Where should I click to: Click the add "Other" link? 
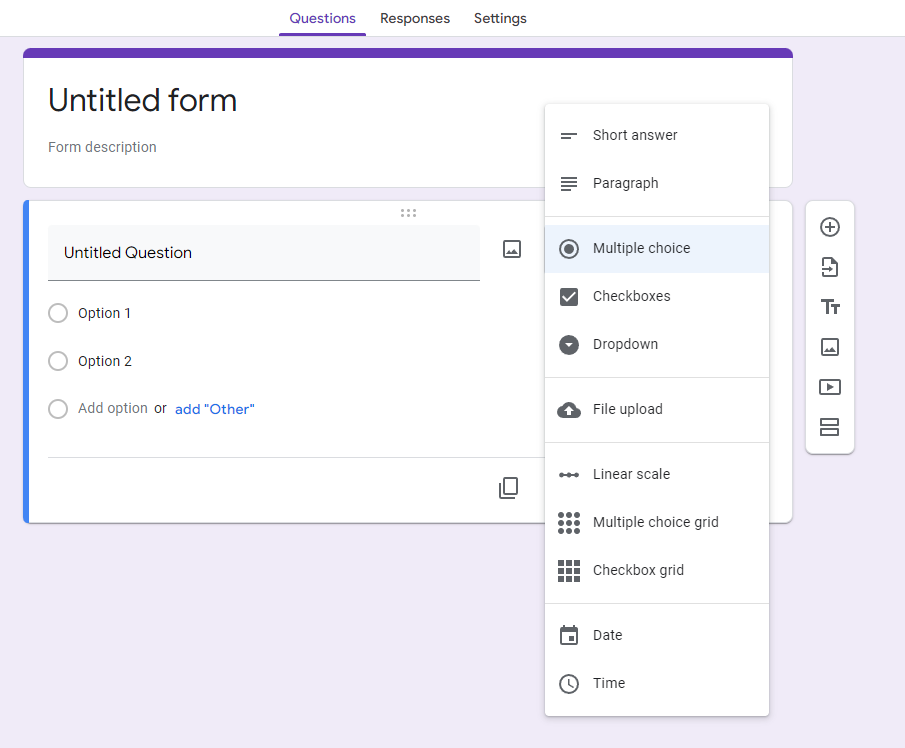pyautogui.click(x=214, y=409)
